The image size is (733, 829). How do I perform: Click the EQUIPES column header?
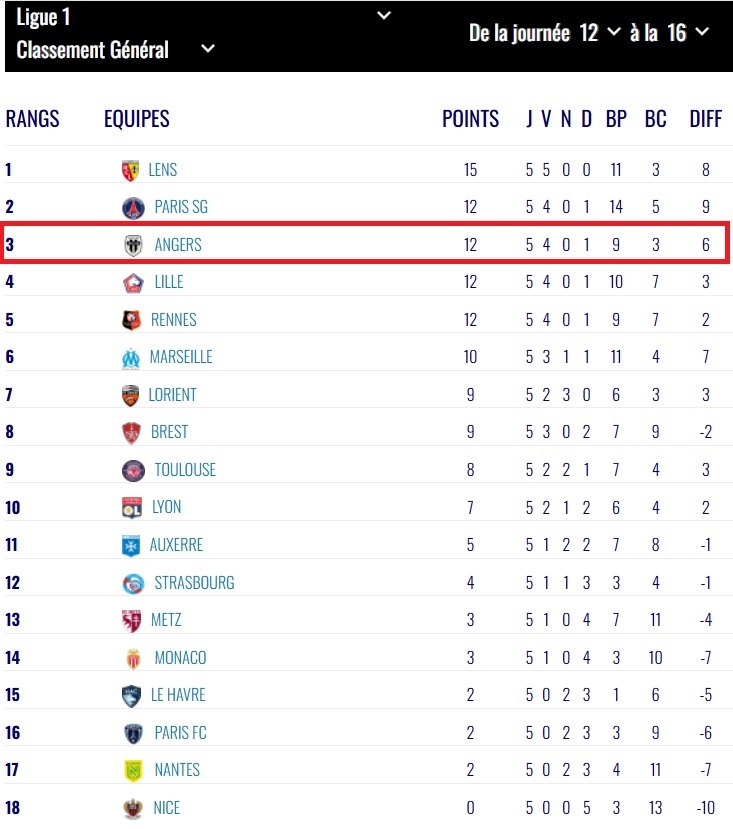[x=137, y=119]
